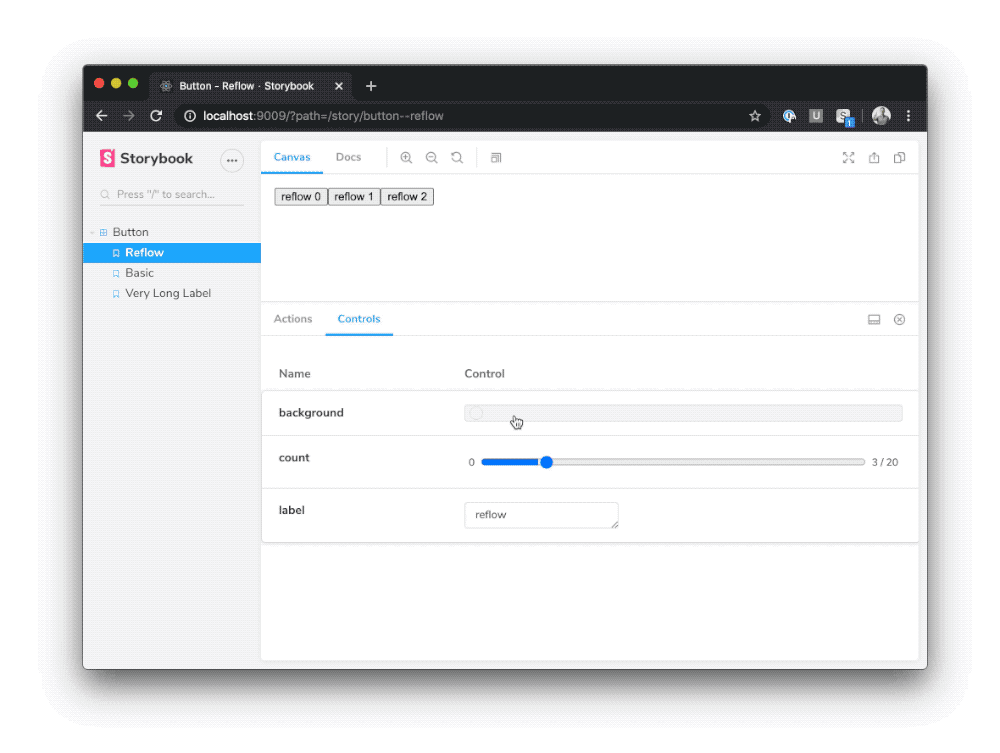Click inside the label text field
The image size is (1000, 753).
coord(541,514)
